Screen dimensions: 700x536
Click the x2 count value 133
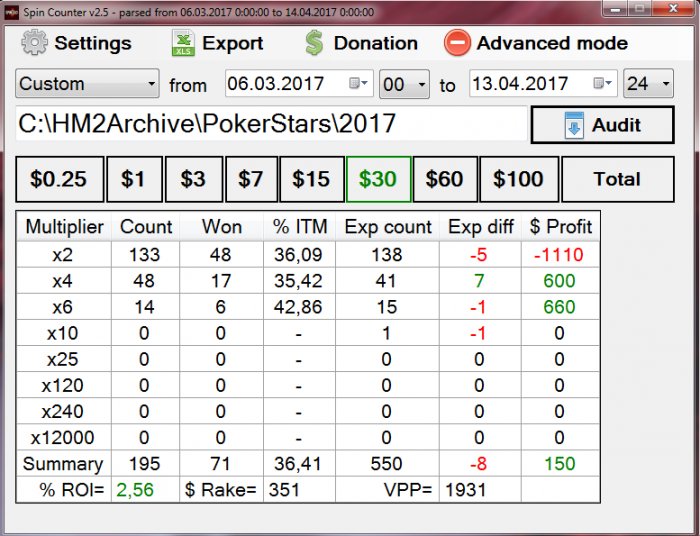(x=145, y=255)
